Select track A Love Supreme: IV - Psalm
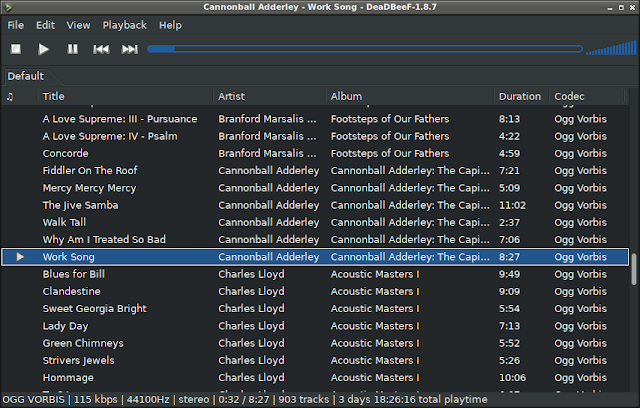 click(x=315, y=136)
